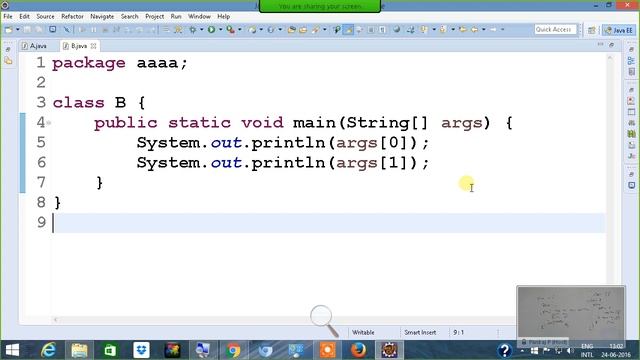Click the Last Edit Location icon

pos(462,30)
